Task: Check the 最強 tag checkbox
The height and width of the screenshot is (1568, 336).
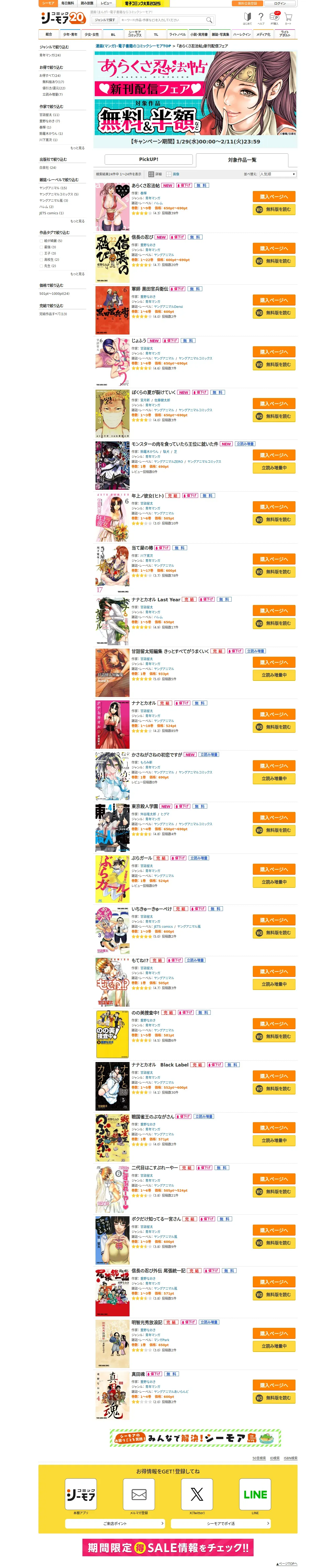Action: pos(41,247)
